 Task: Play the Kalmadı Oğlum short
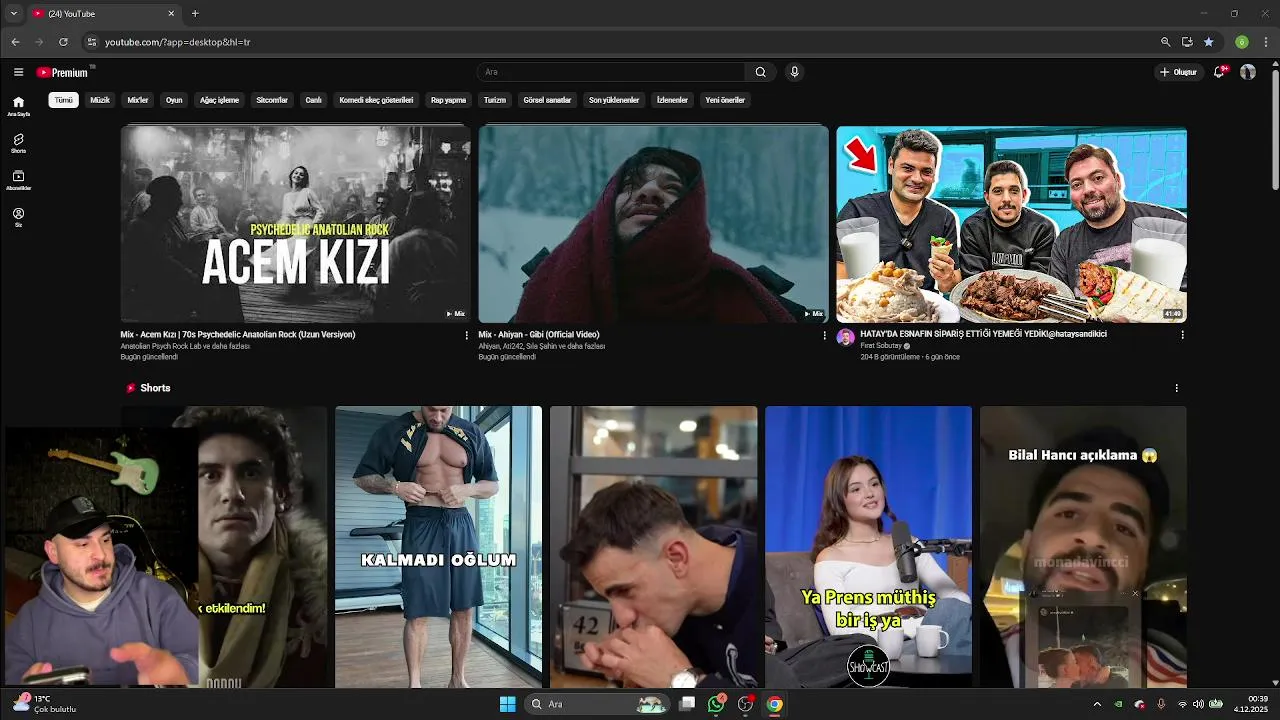[438, 547]
